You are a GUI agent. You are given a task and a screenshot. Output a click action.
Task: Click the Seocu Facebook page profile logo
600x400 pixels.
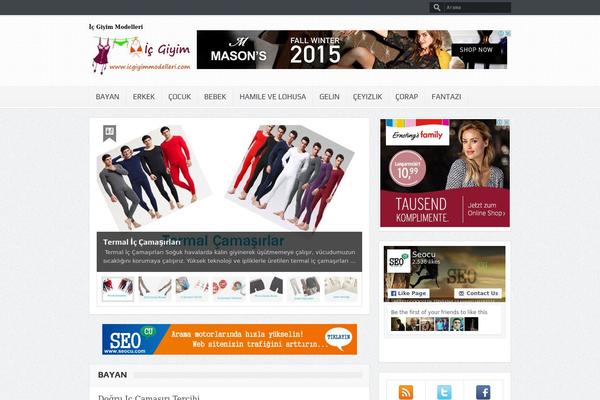(398, 261)
